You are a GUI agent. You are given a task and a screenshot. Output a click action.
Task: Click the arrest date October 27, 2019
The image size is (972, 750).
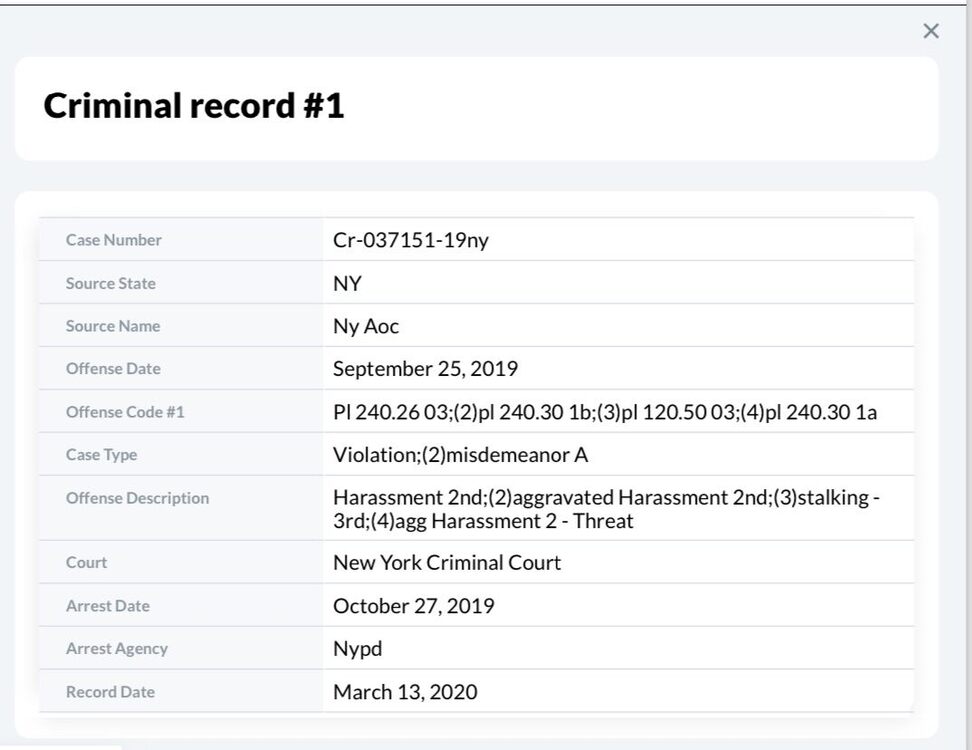tap(413, 606)
